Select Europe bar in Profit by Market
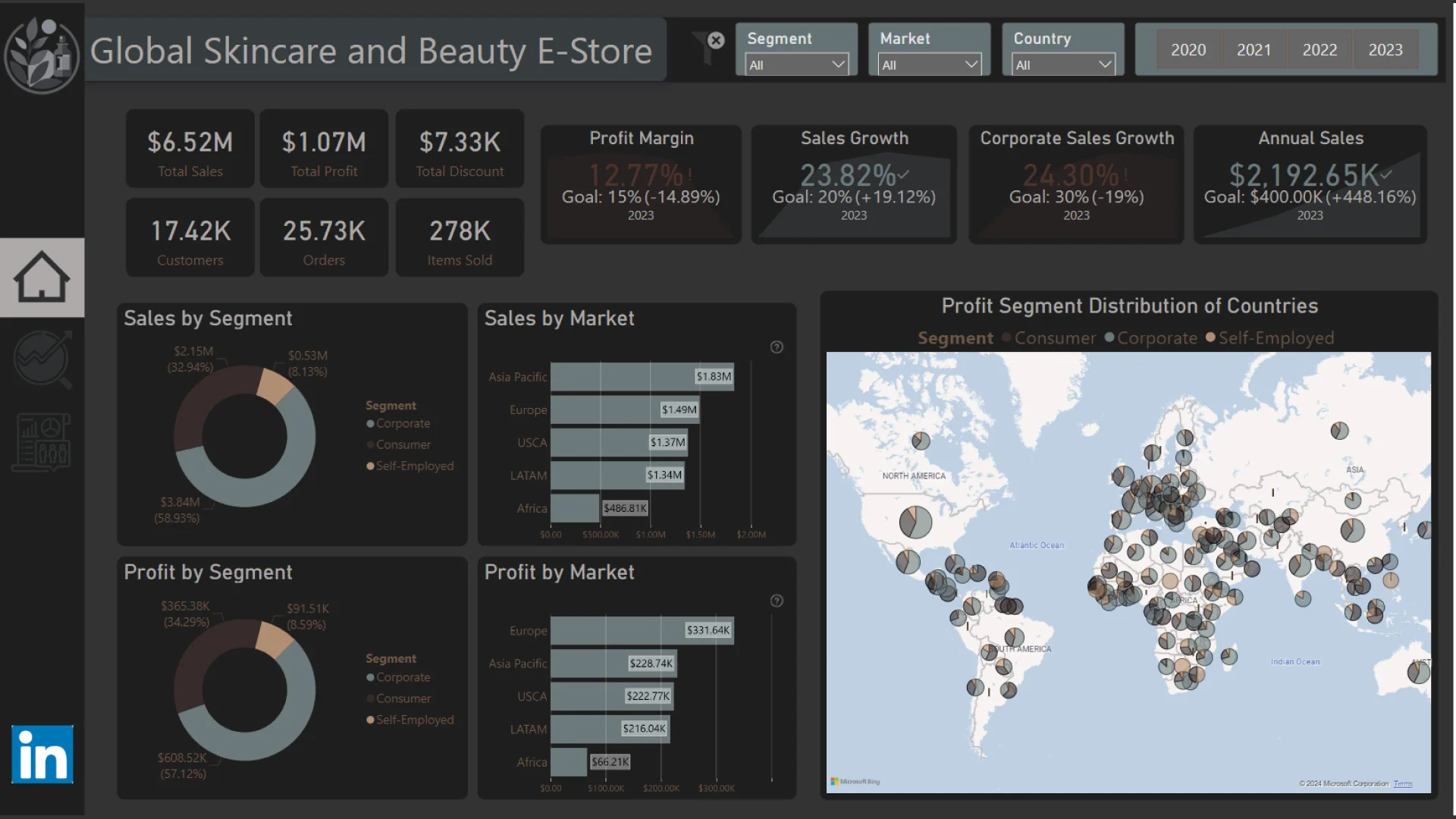1456x819 pixels. (x=642, y=630)
